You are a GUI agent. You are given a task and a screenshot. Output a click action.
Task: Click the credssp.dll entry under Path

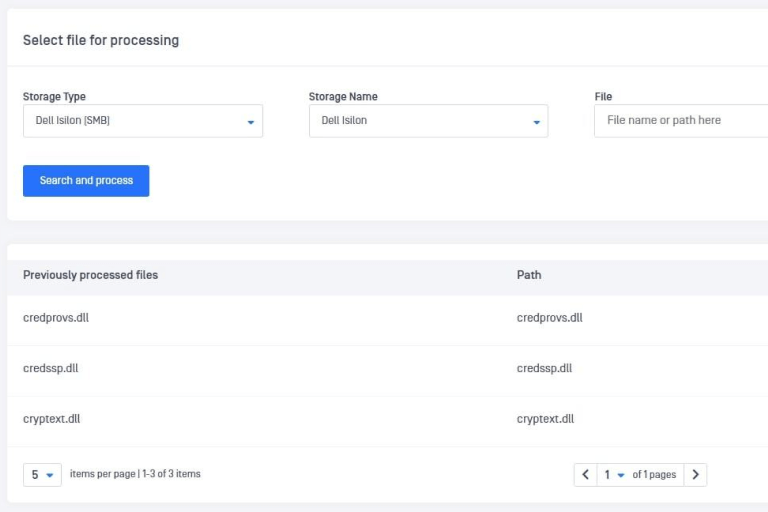pos(544,368)
